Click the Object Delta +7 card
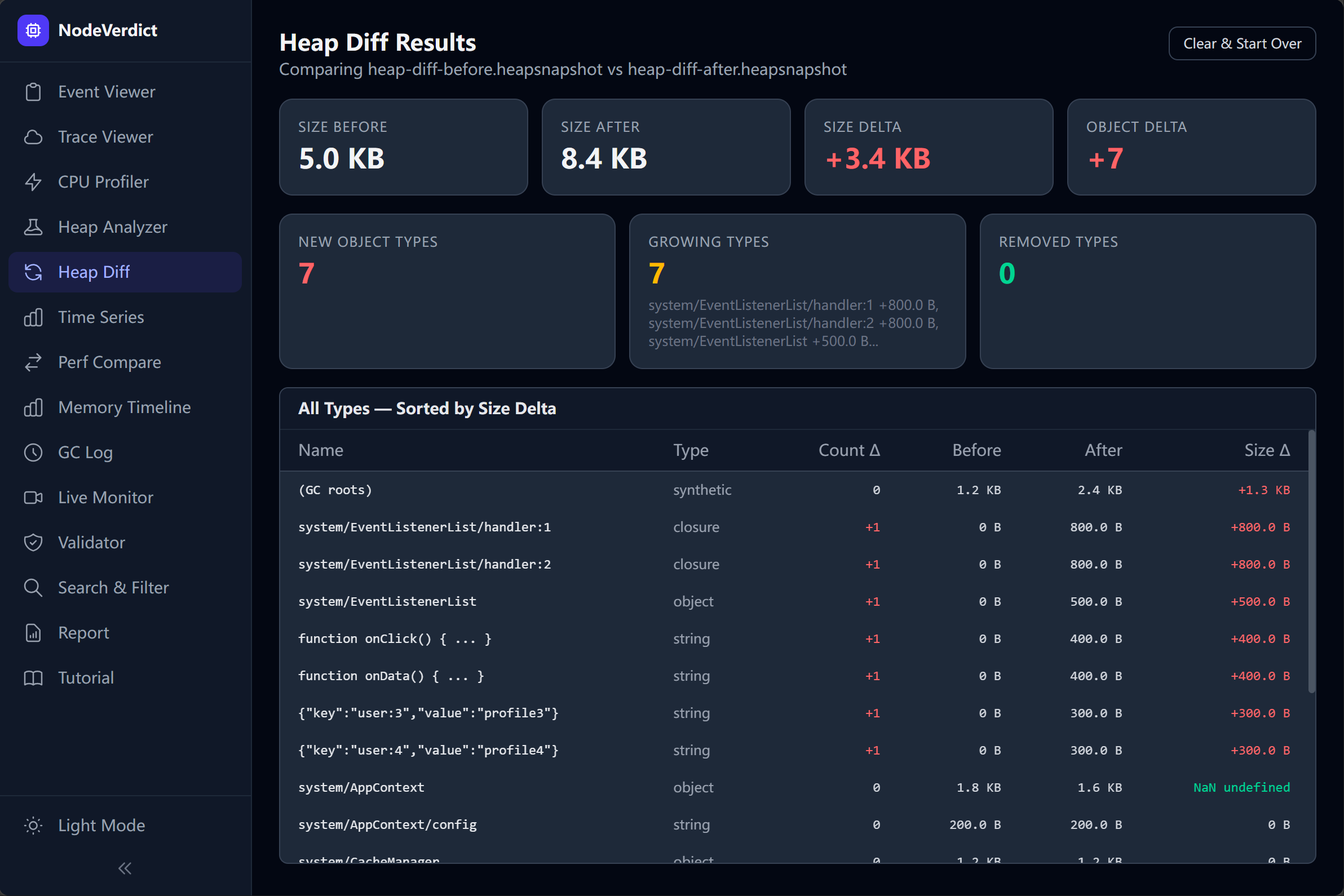Viewport: 1344px width, 896px height. 1191,148
